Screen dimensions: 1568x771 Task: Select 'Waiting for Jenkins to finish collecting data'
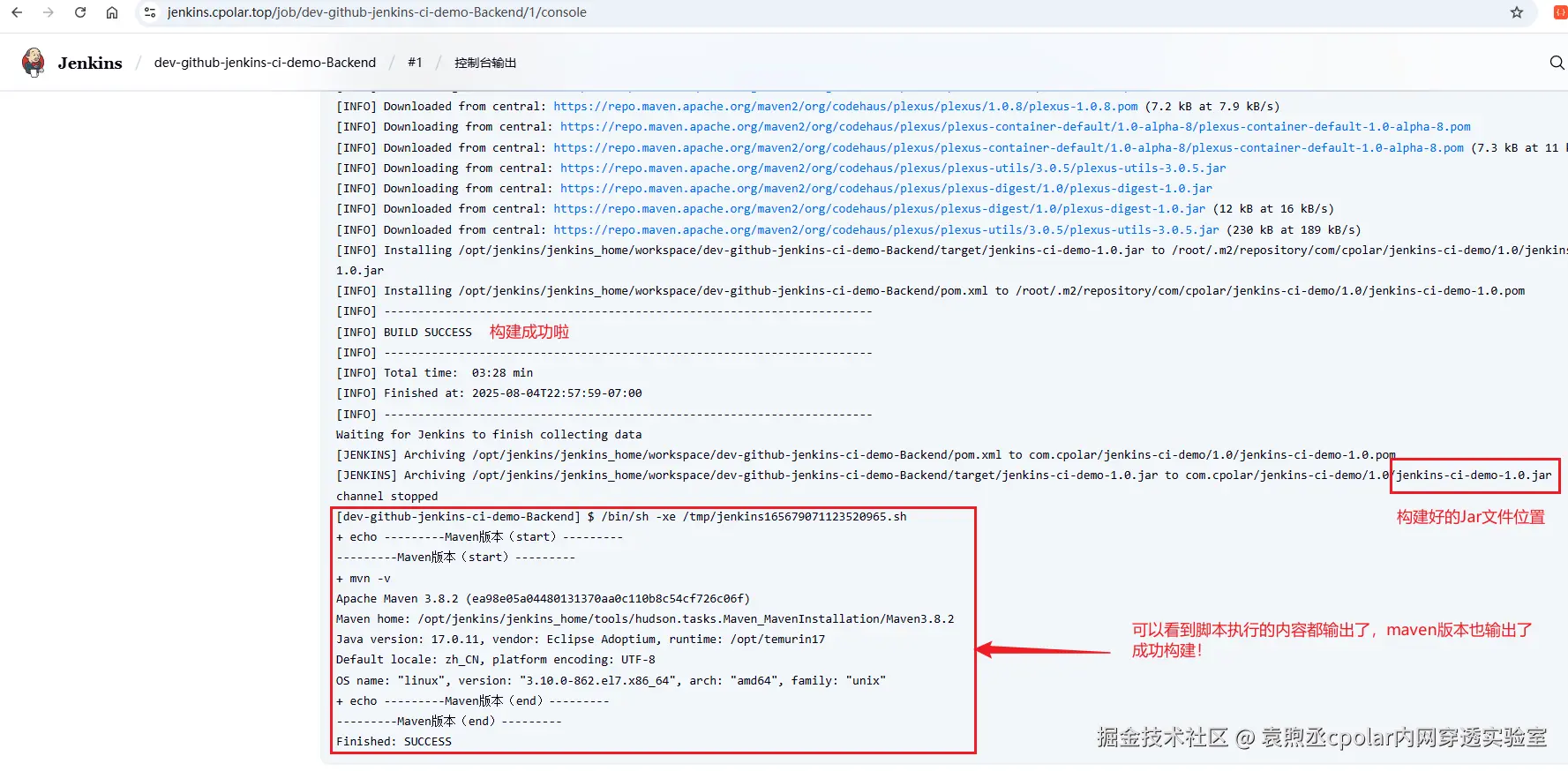(x=489, y=435)
